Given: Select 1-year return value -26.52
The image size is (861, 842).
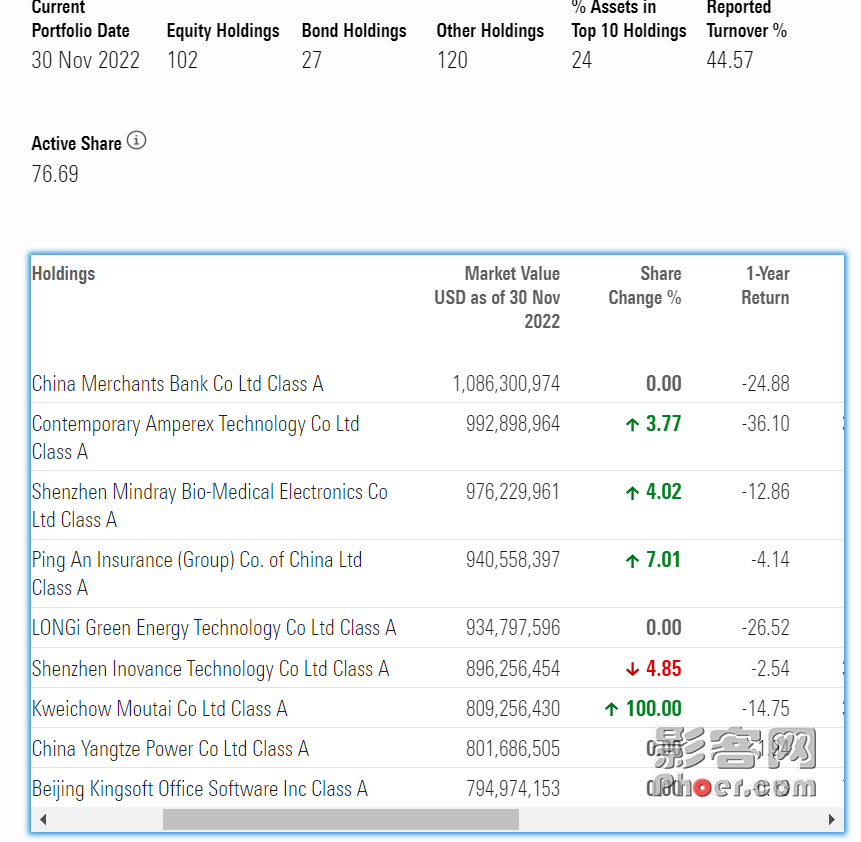Looking at the screenshot, I should [x=765, y=627].
